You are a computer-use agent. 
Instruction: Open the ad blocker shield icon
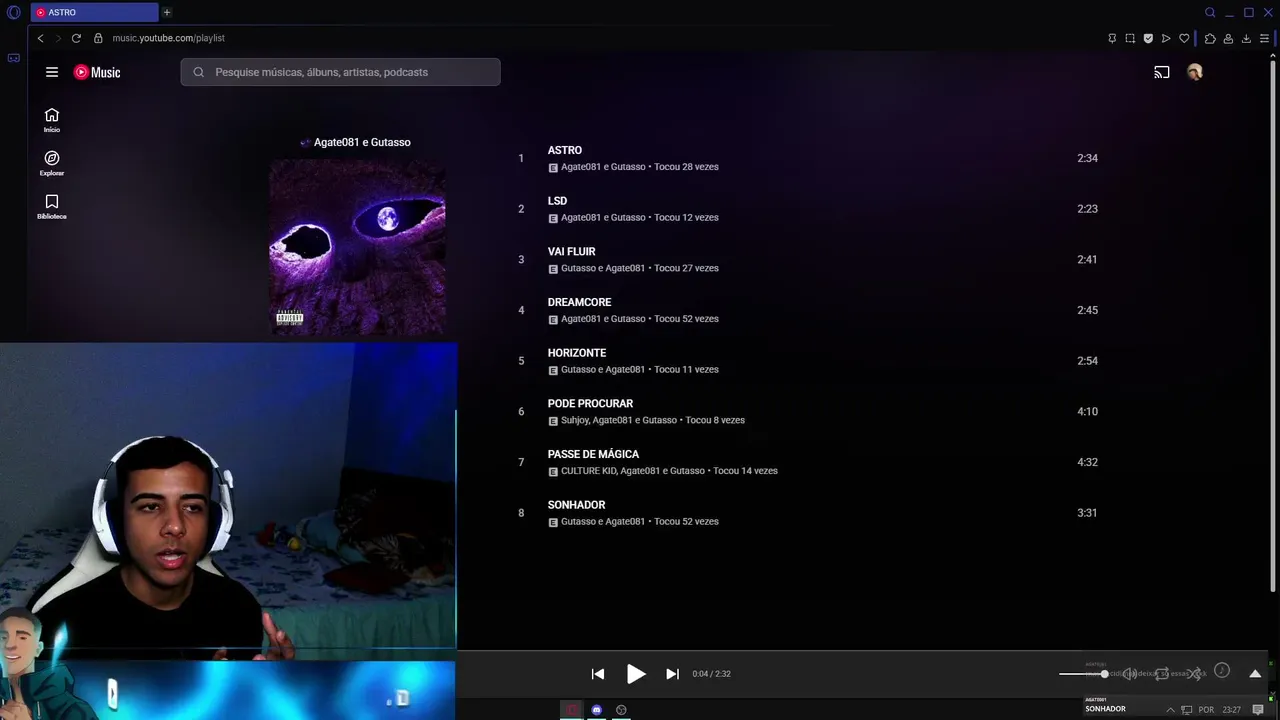tap(1148, 38)
